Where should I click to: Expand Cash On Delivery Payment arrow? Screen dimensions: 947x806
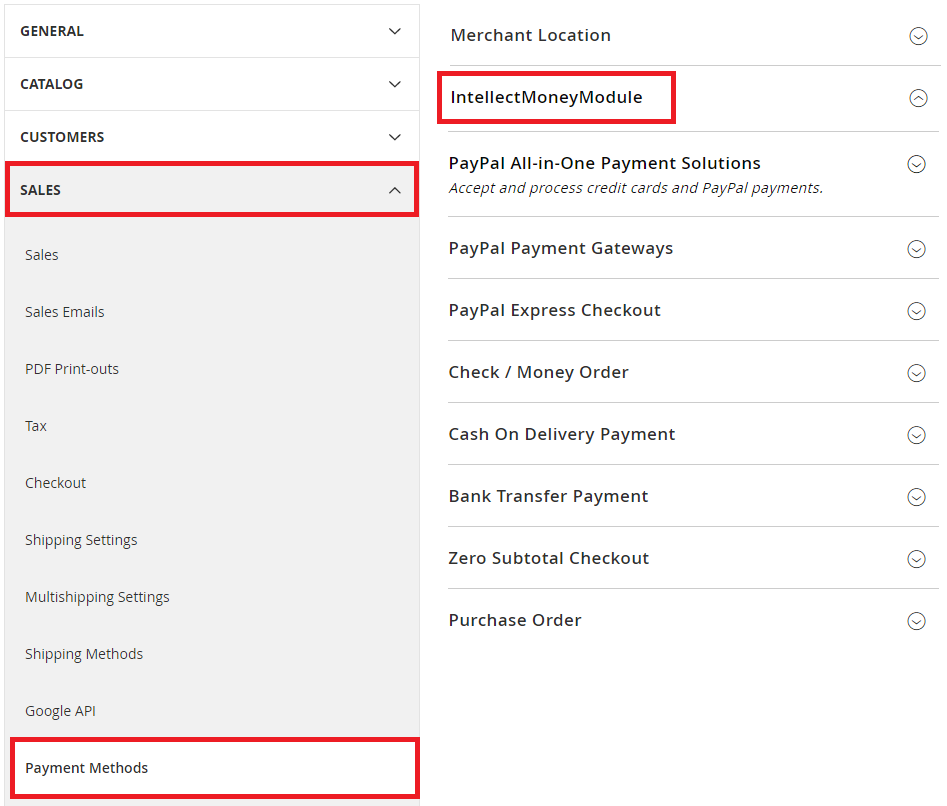coord(916,435)
